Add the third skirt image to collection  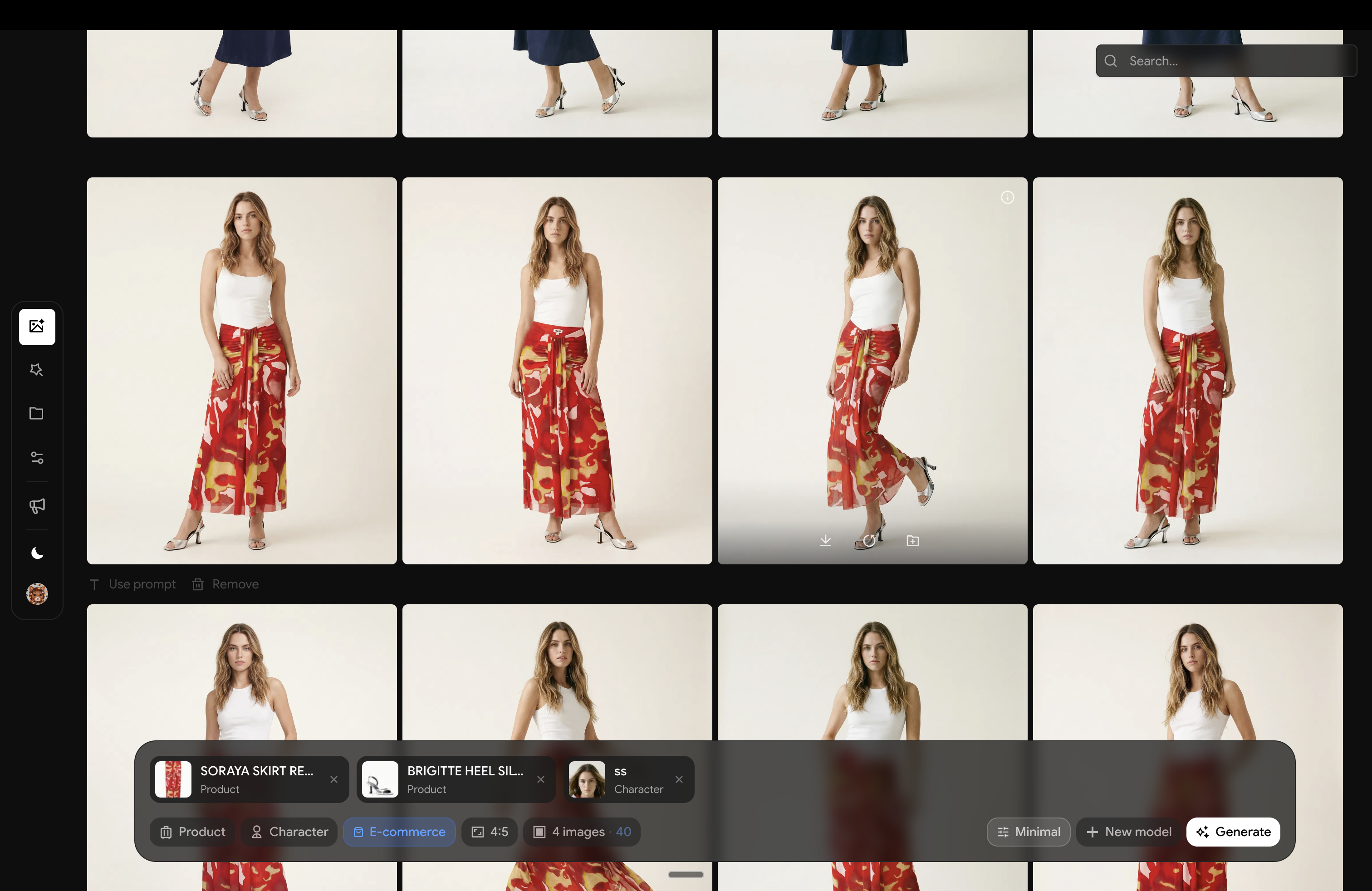pos(912,541)
